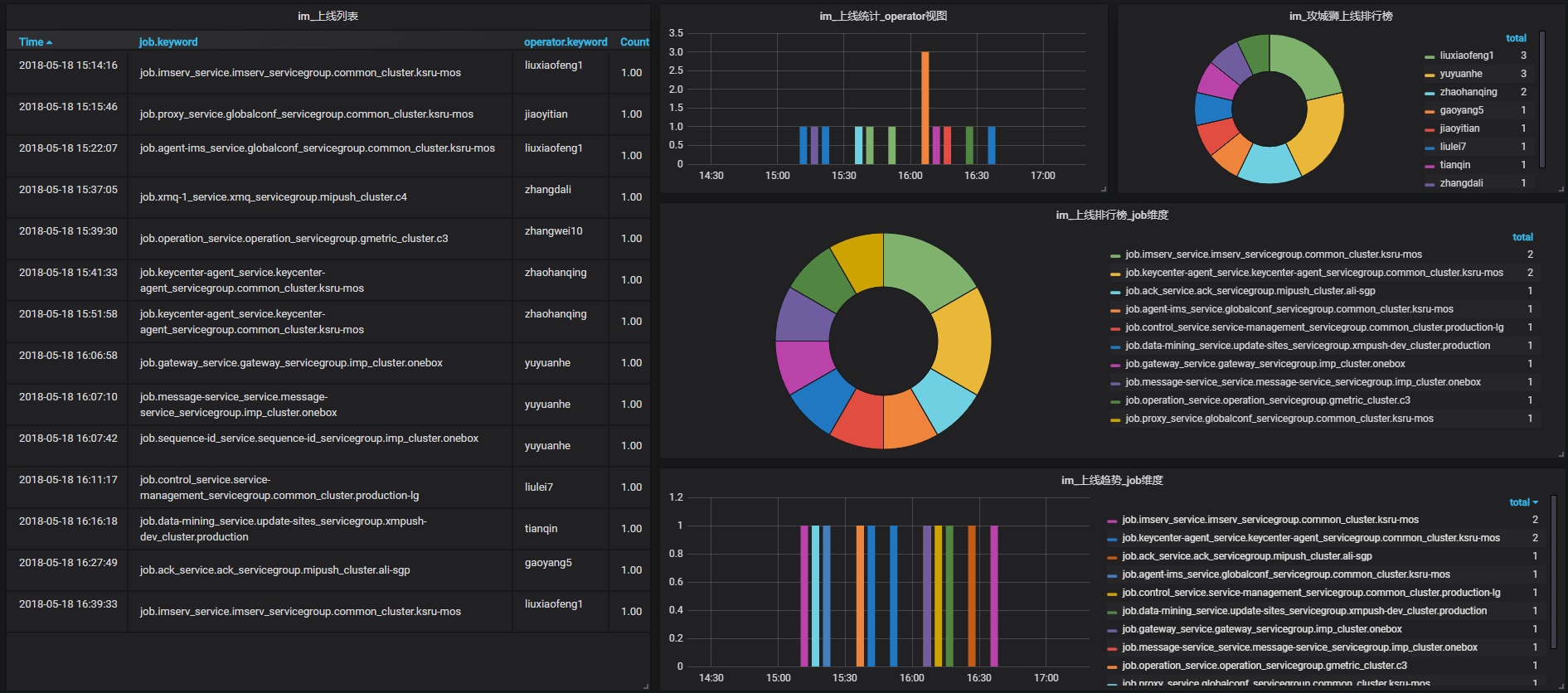Toggle job.keycenter-agent legend entry in 上线趋势 panel
The width and height of the screenshot is (1568, 693).
click(x=1310, y=538)
